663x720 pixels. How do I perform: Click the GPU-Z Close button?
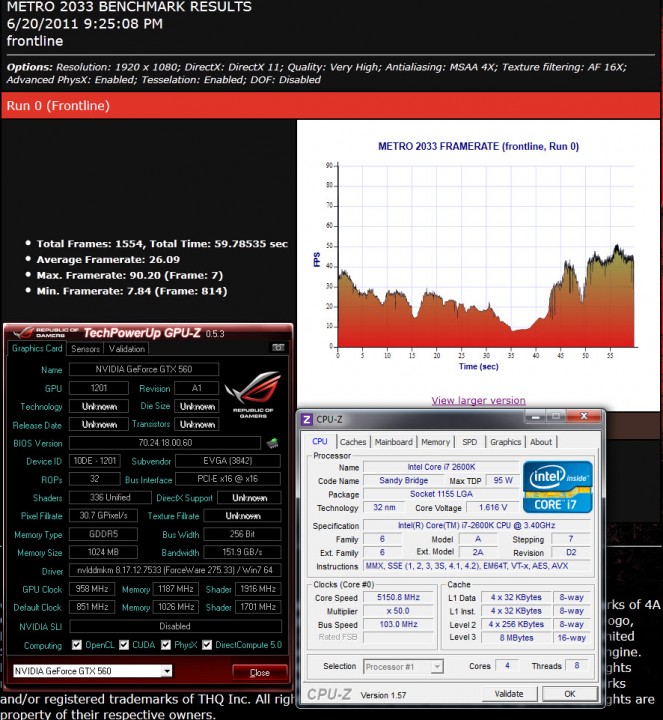[x=259, y=673]
